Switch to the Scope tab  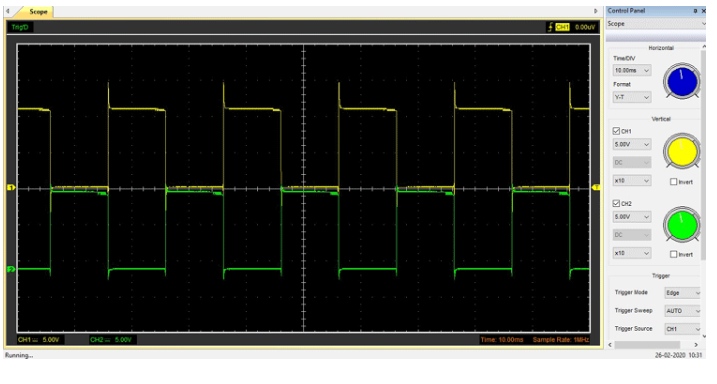coord(37,12)
